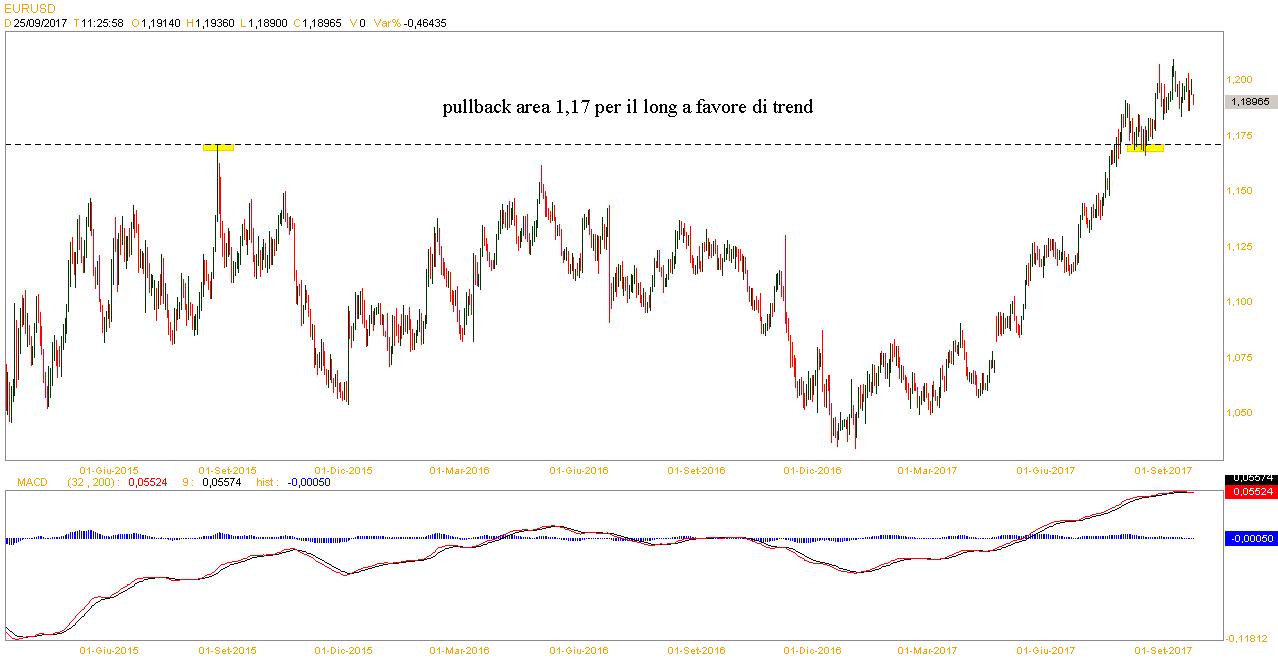Click 01-Dic-2016 on the MACD panel bottom axis
The width and height of the screenshot is (1278, 668).
811,650
